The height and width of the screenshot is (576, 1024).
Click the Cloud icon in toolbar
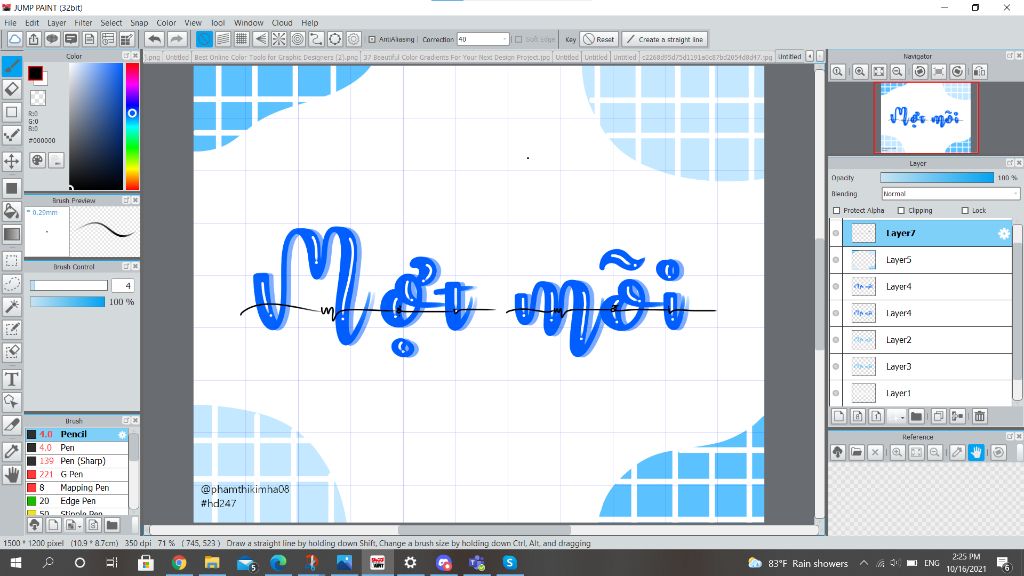14,39
